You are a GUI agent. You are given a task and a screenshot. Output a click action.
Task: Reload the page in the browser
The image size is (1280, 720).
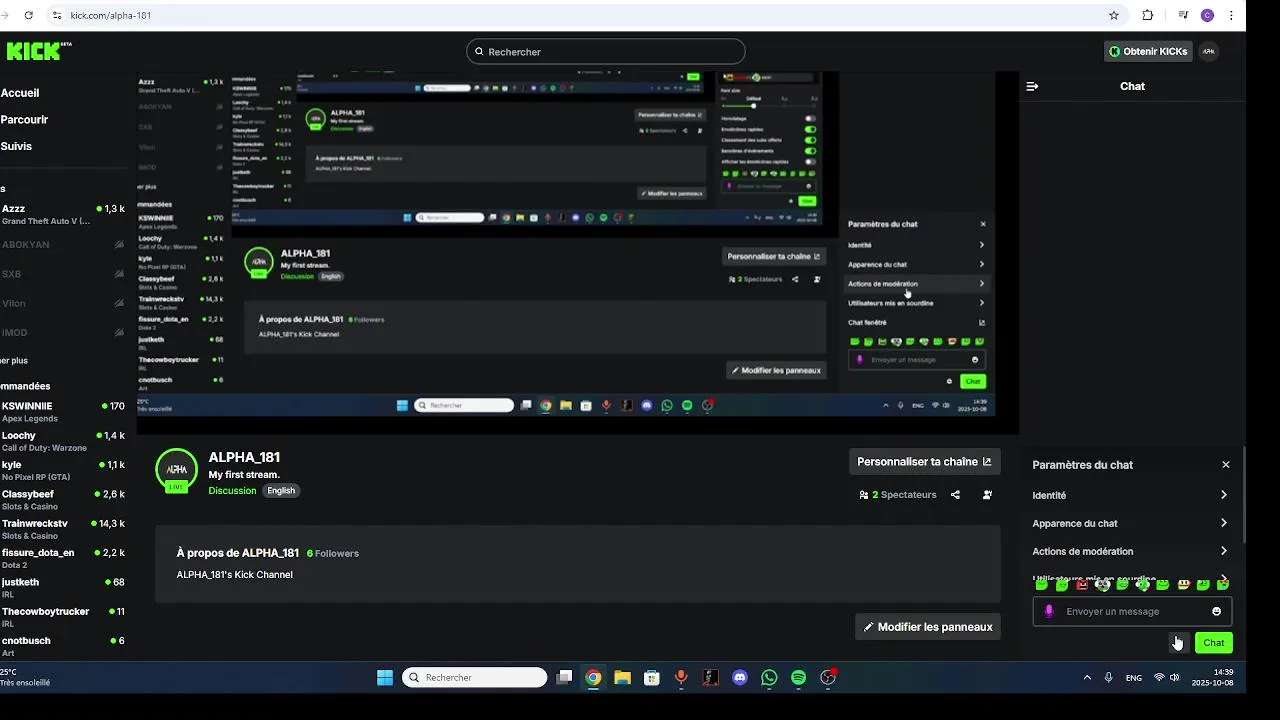(28, 15)
